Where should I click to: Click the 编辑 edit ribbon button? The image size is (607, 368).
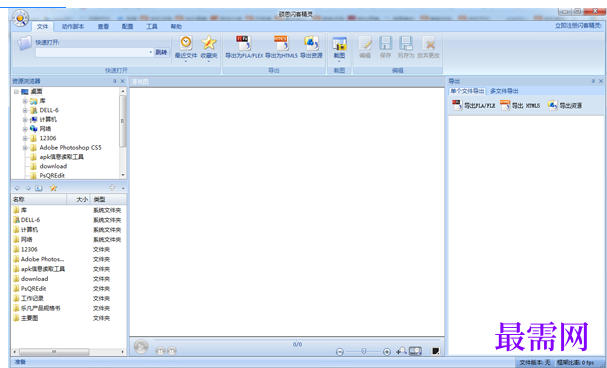pos(365,47)
